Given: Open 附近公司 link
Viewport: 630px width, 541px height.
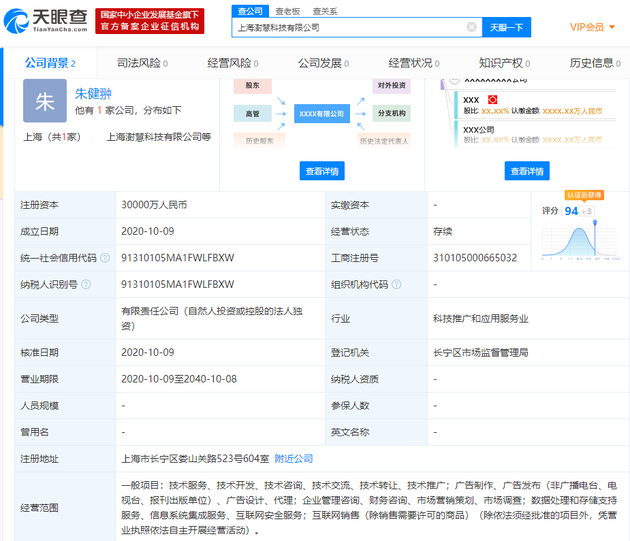Looking at the screenshot, I should (x=294, y=459).
